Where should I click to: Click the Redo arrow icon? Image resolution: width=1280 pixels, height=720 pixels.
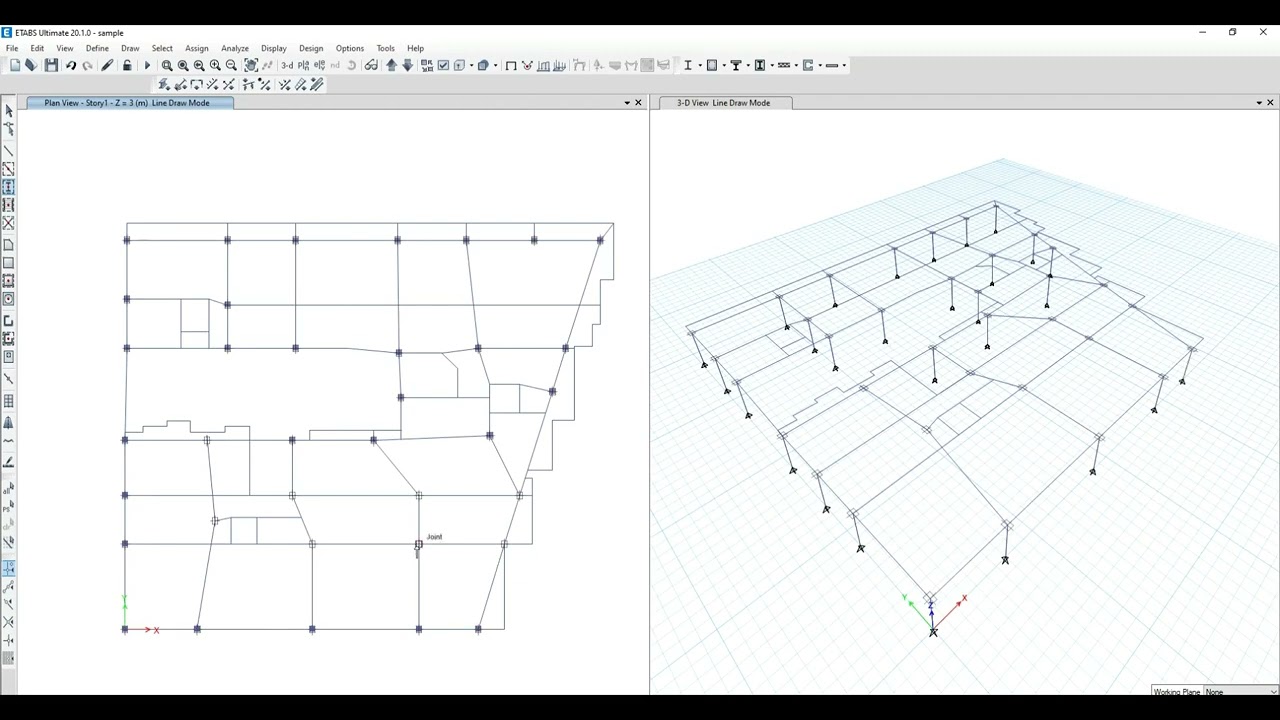(87, 65)
